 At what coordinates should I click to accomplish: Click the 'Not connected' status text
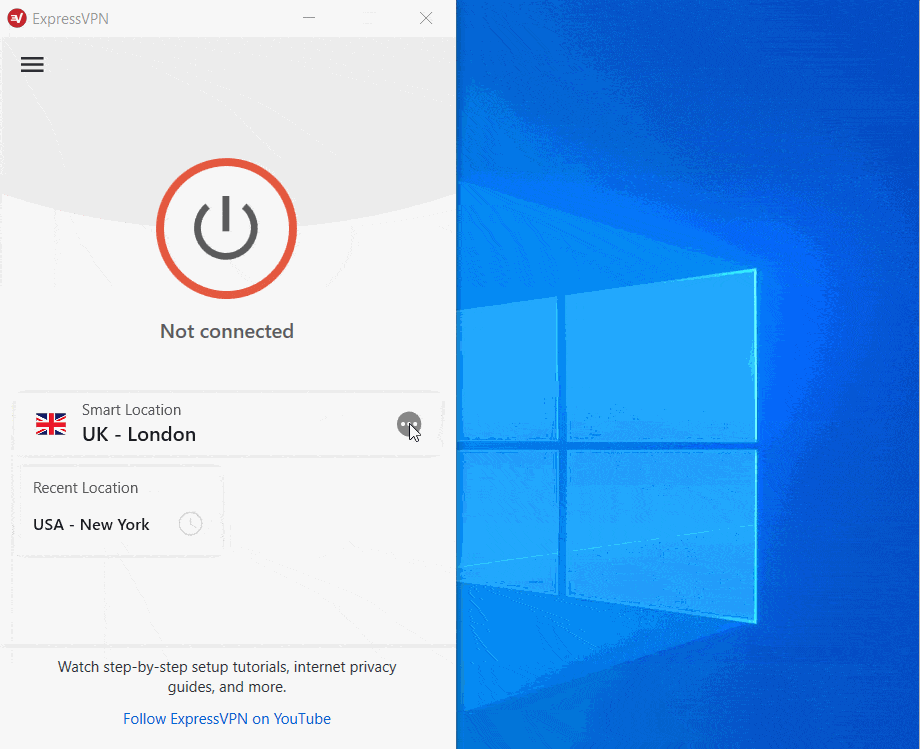coord(227,331)
